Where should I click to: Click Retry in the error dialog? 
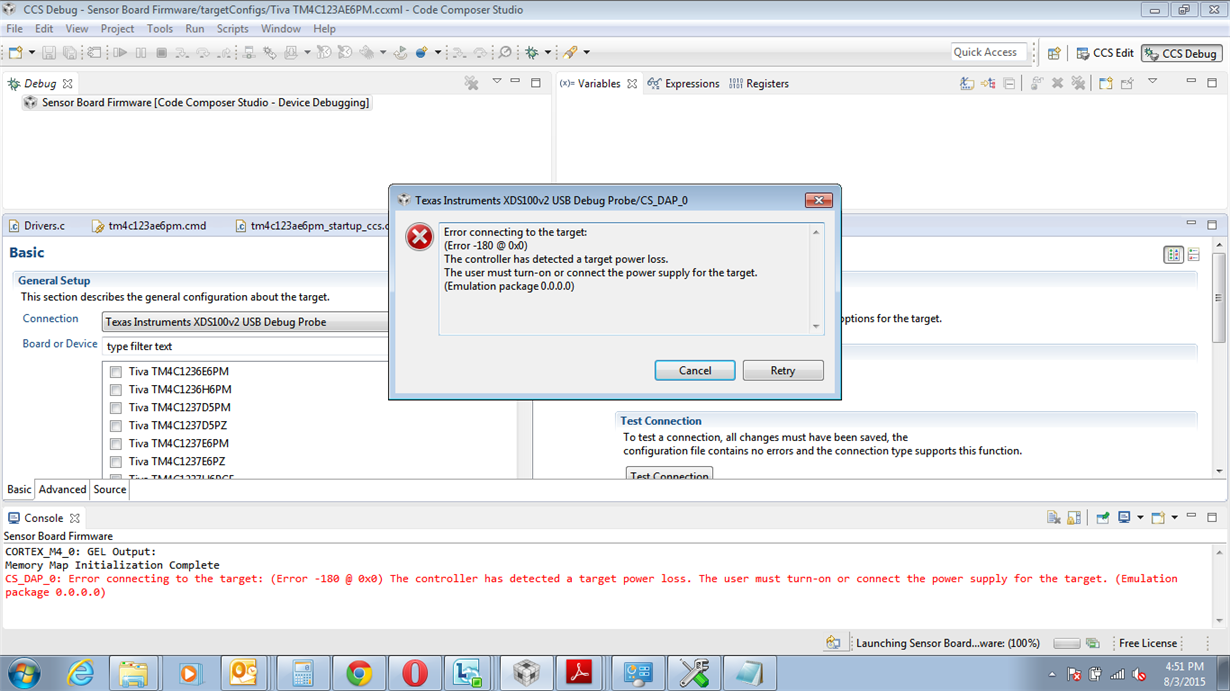click(x=783, y=371)
